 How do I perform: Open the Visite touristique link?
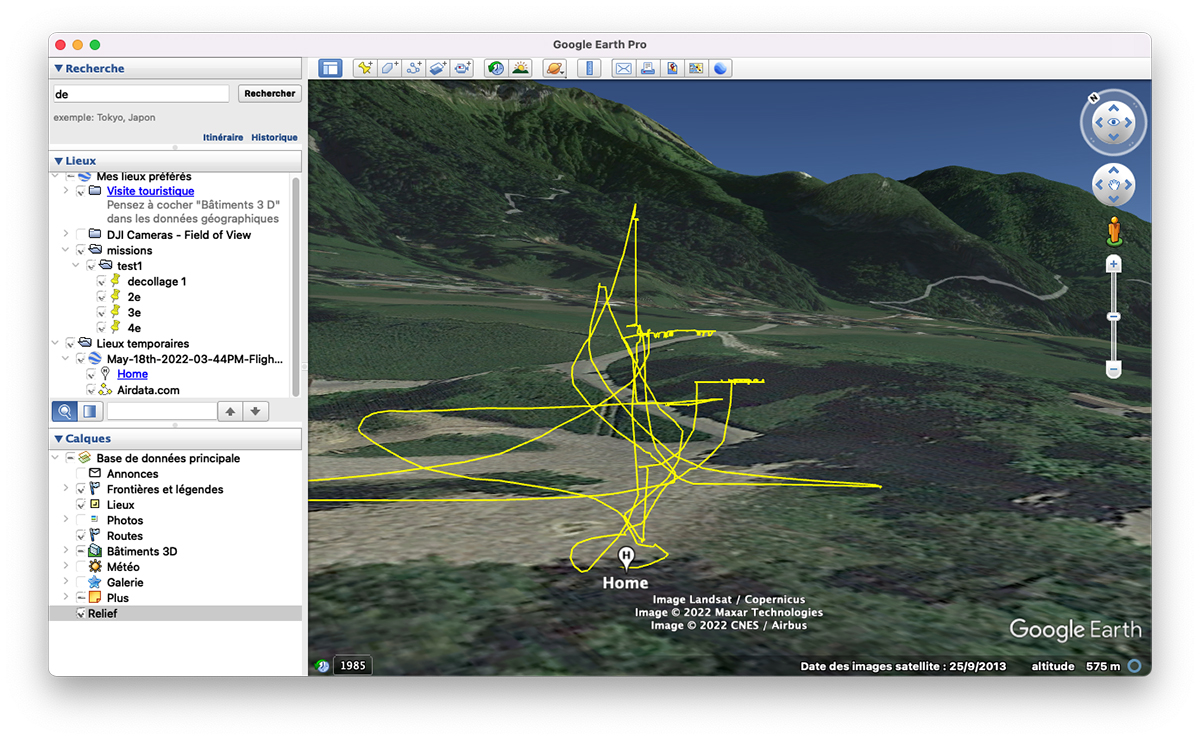pos(151,191)
